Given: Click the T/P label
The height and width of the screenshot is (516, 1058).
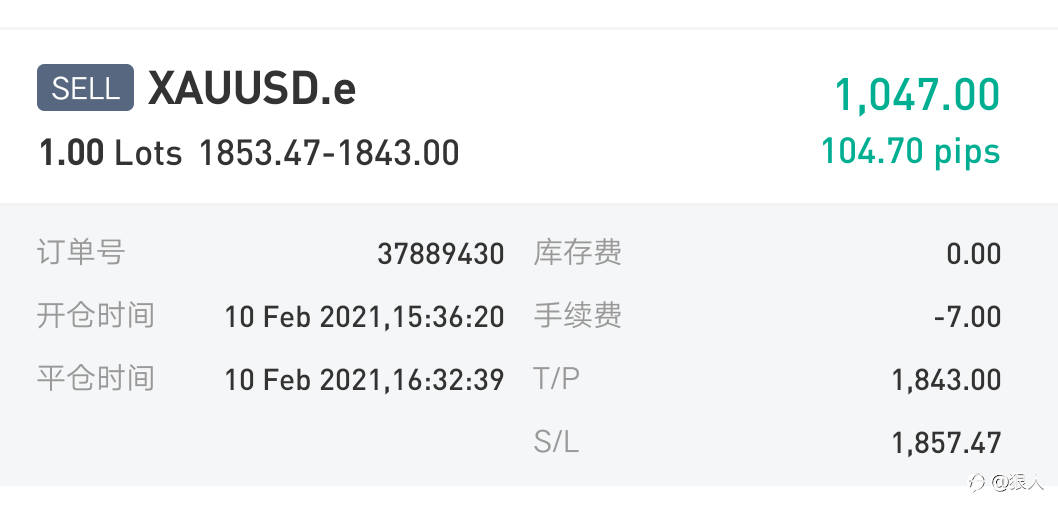Looking at the screenshot, I should [x=556, y=379].
